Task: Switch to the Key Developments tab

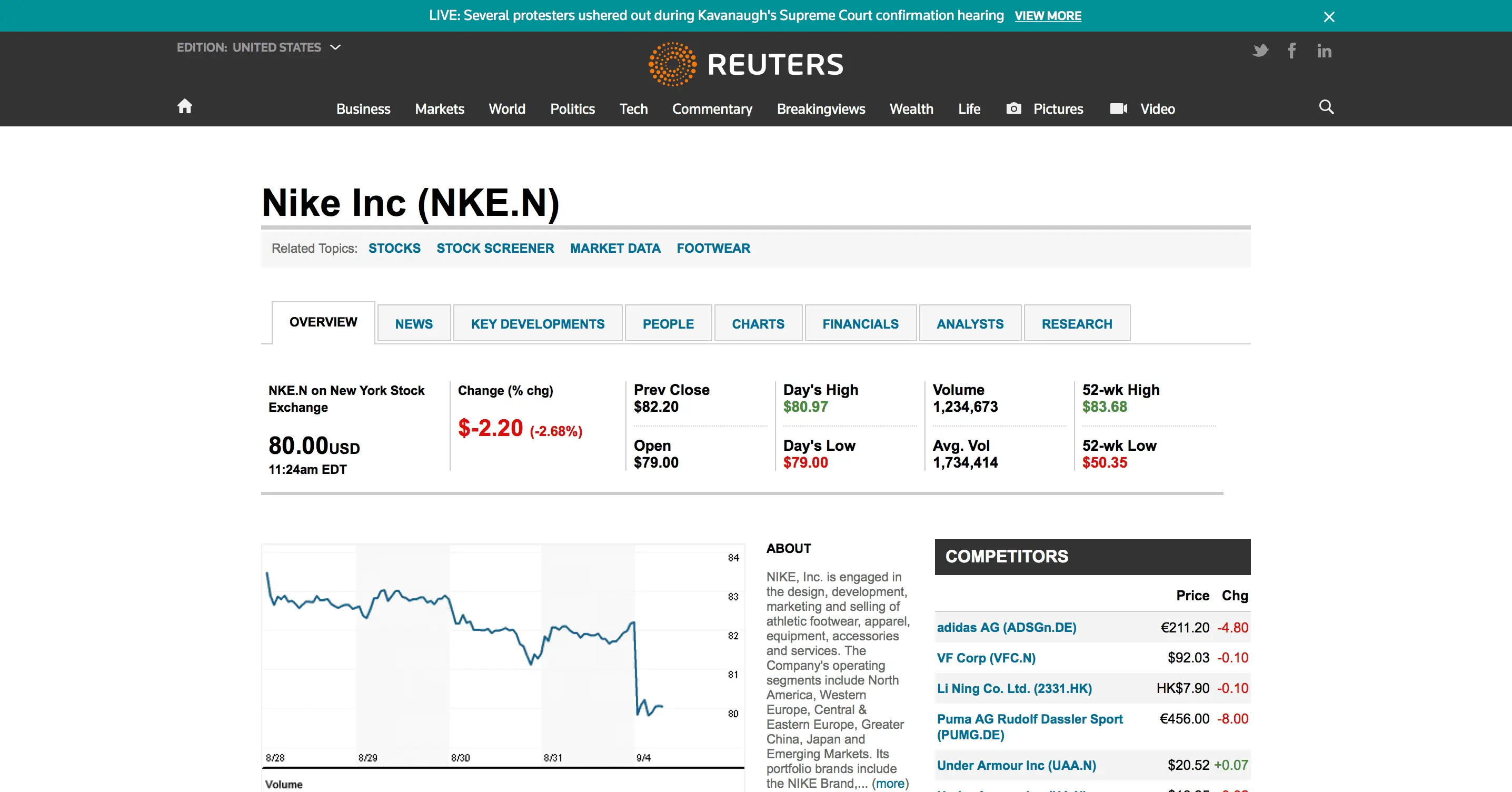Action: tap(537, 323)
